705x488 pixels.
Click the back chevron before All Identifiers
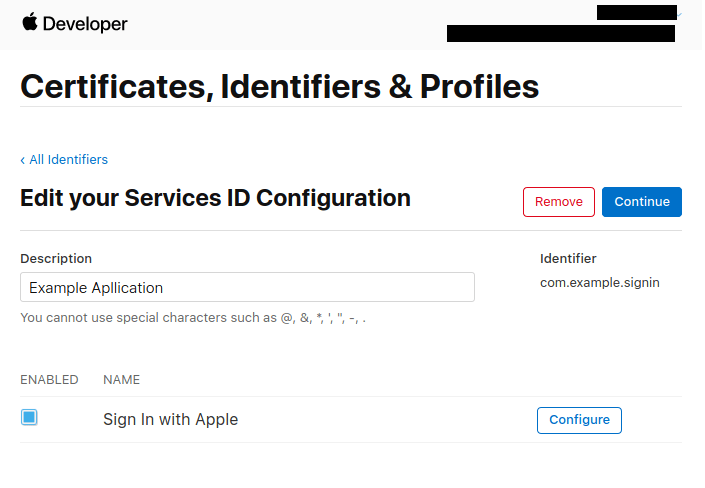coord(23,160)
